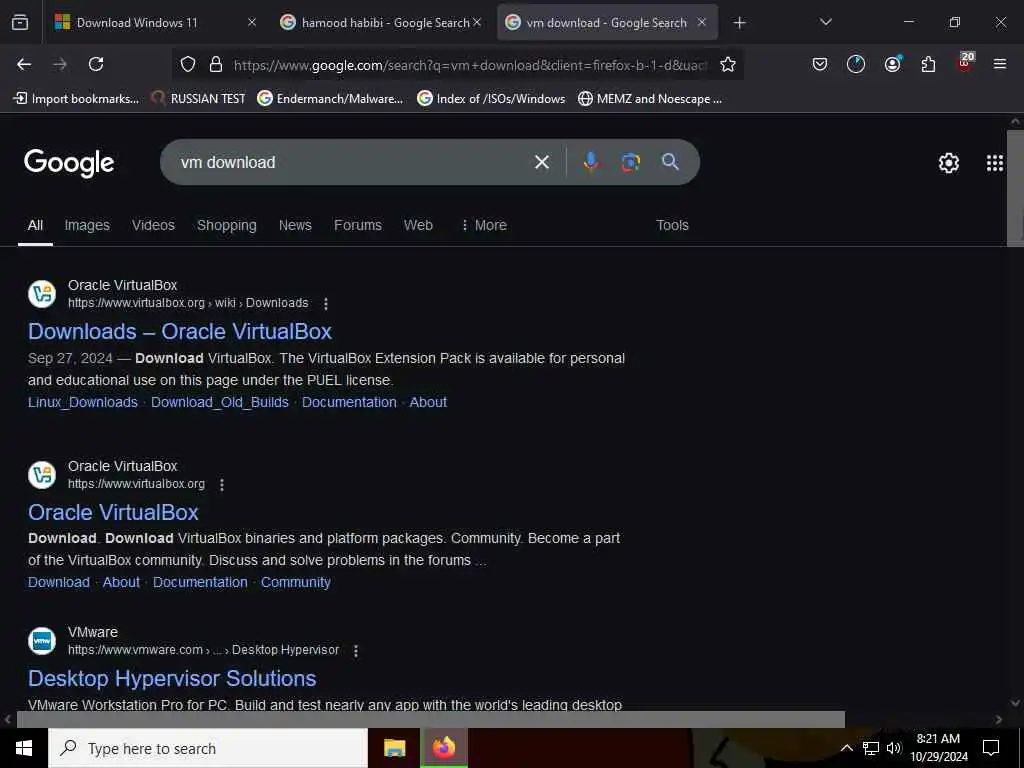Open the circular gauge extension icon
Viewport: 1024px width, 768px height.
coord(856,64)
